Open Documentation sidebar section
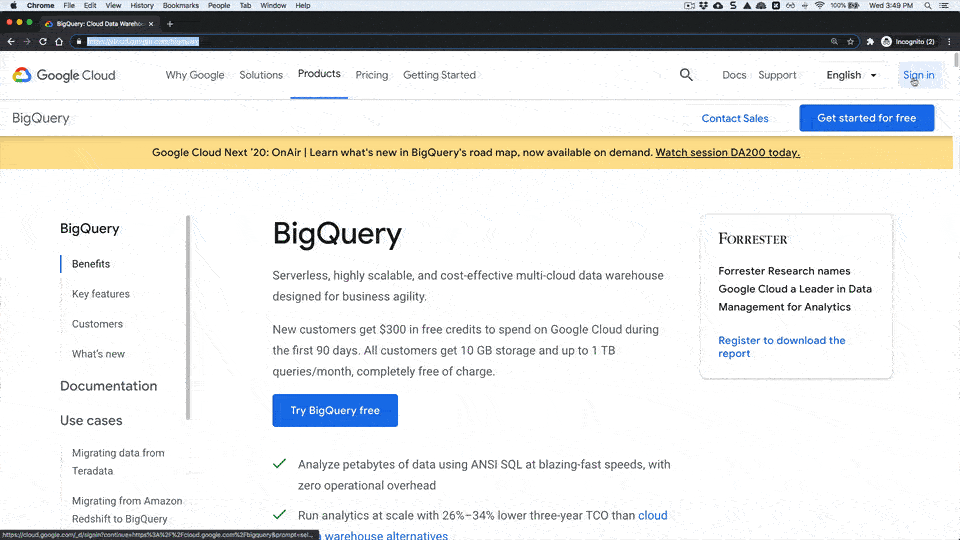Screen dimensions: 960x540 108,386
